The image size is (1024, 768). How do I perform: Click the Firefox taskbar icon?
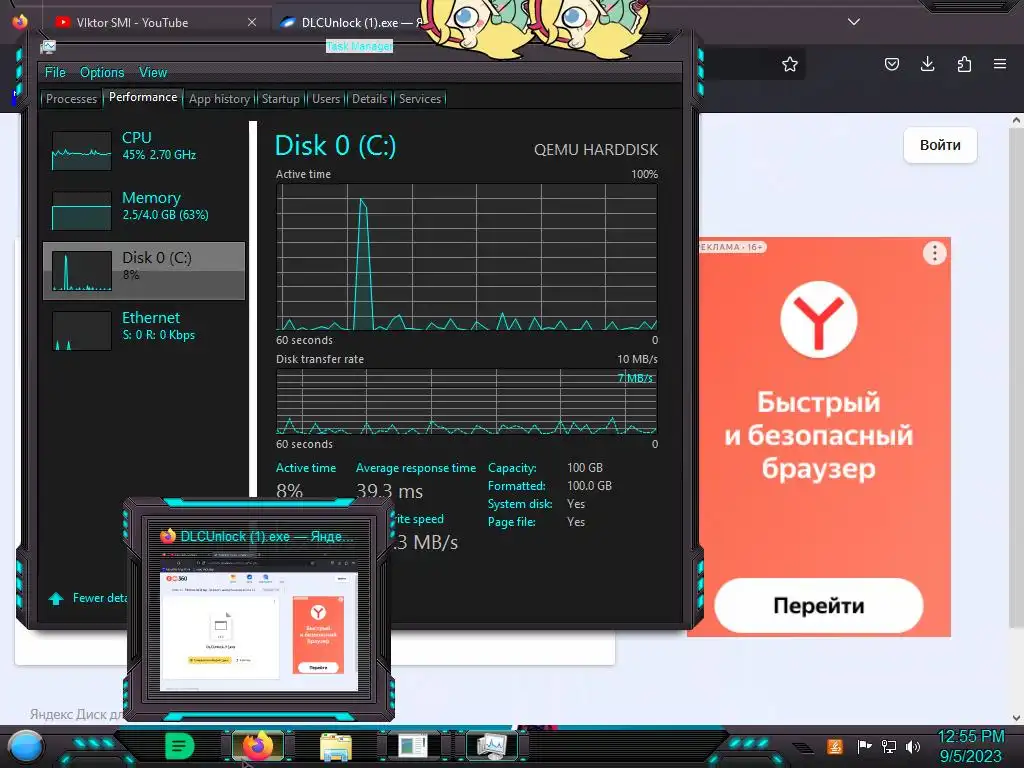pyautogui.click(x=258, y=746)
